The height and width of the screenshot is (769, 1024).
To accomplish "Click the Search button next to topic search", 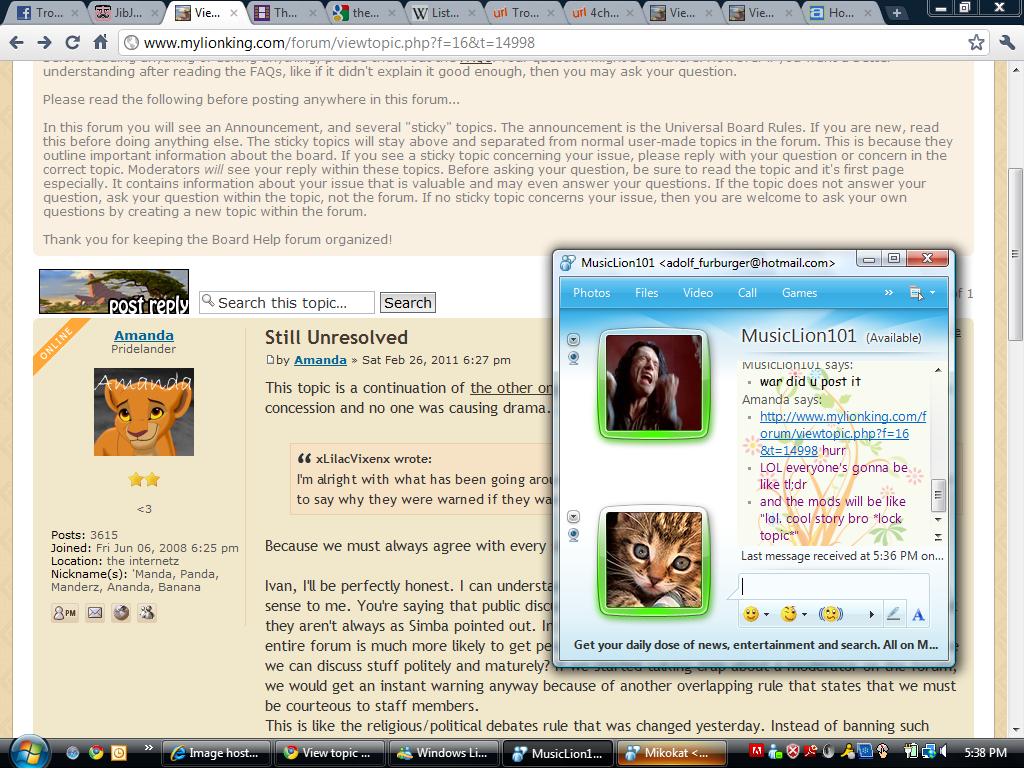I will 407,303.
